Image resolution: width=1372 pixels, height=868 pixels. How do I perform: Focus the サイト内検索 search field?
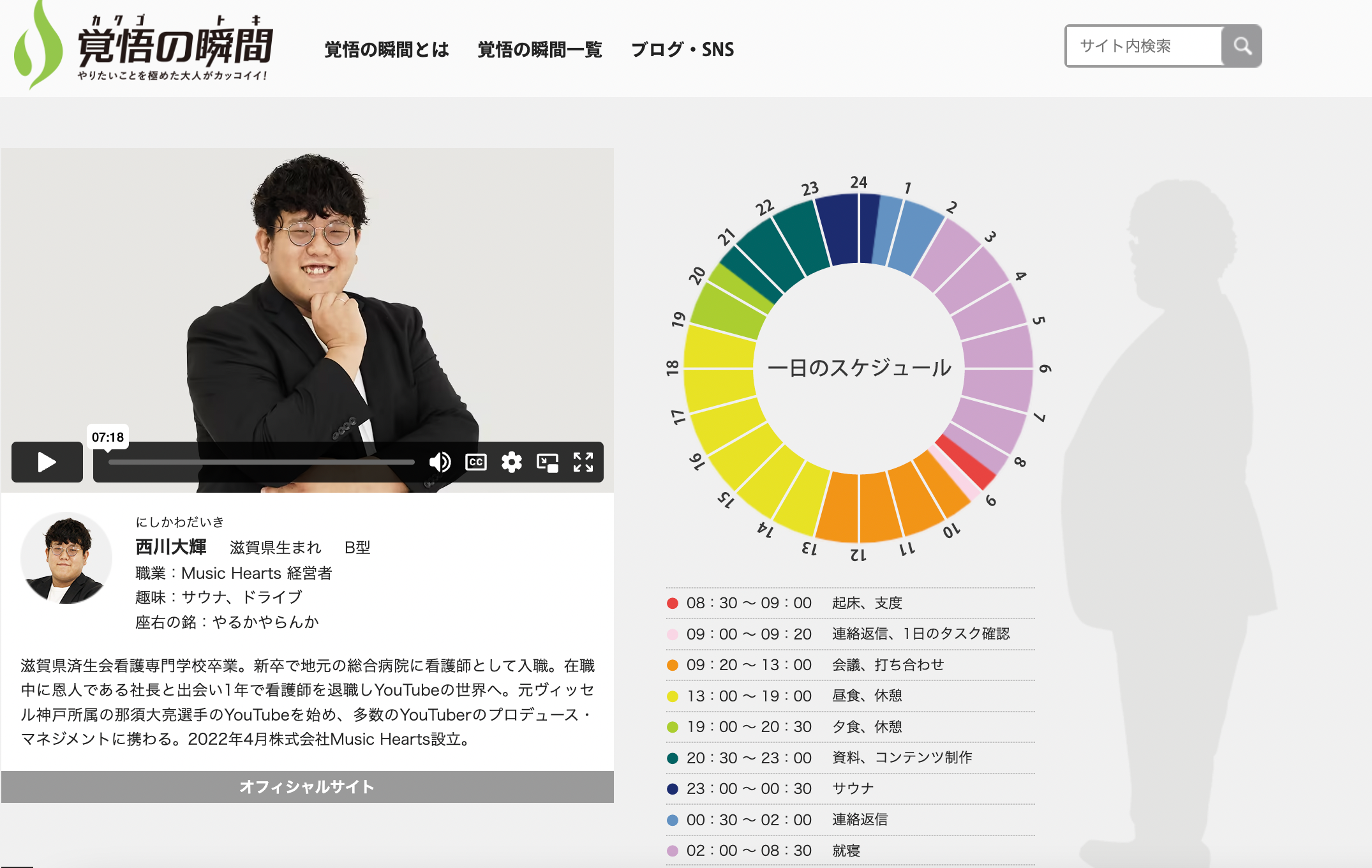[1144, 46]
